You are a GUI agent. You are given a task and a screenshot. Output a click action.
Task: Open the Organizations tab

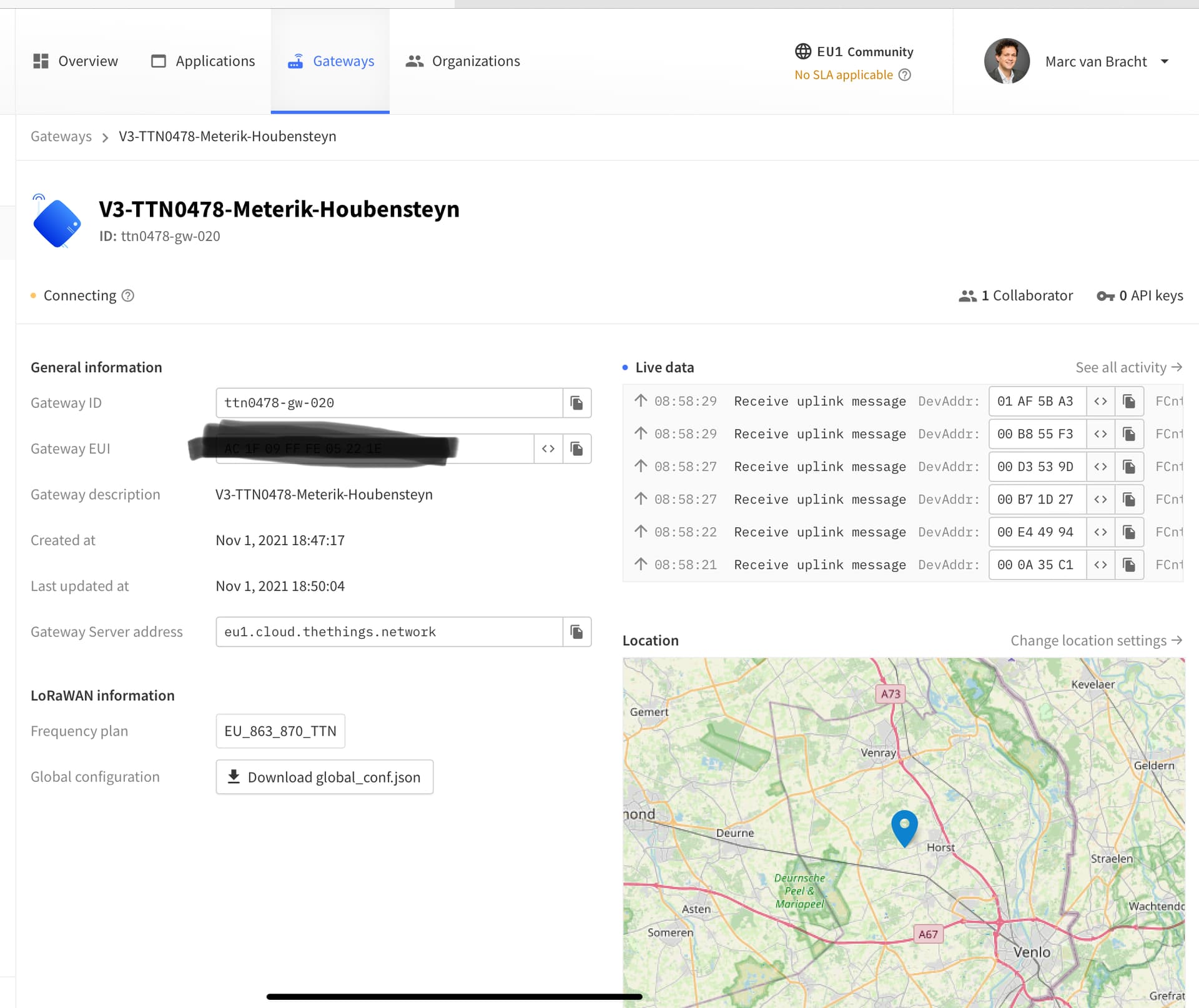pyautogui.click(x=463, y=61)
